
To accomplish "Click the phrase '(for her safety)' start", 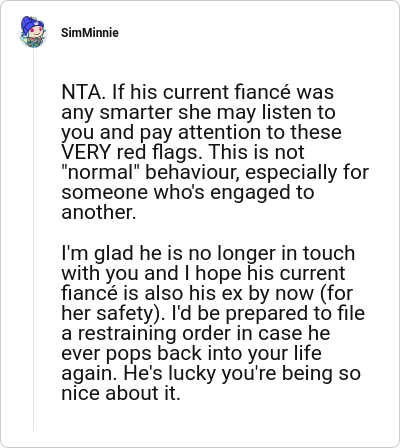I will click(x=336, y=293).
